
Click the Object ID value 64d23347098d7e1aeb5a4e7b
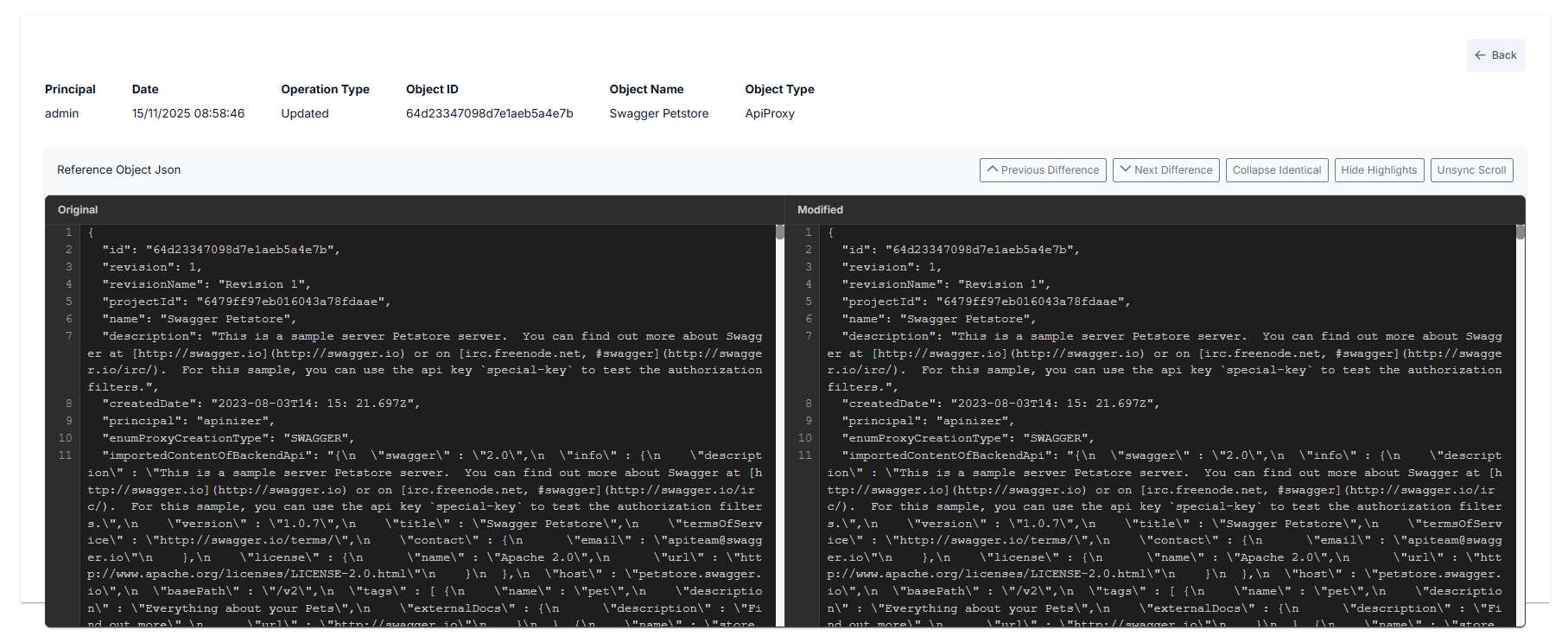[489, 113]
